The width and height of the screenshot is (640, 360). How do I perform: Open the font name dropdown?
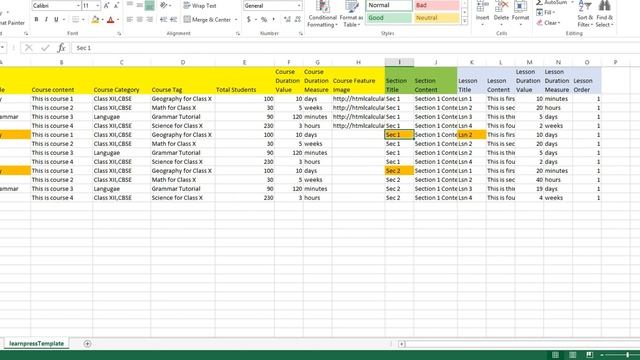click(x=78, y=6)
